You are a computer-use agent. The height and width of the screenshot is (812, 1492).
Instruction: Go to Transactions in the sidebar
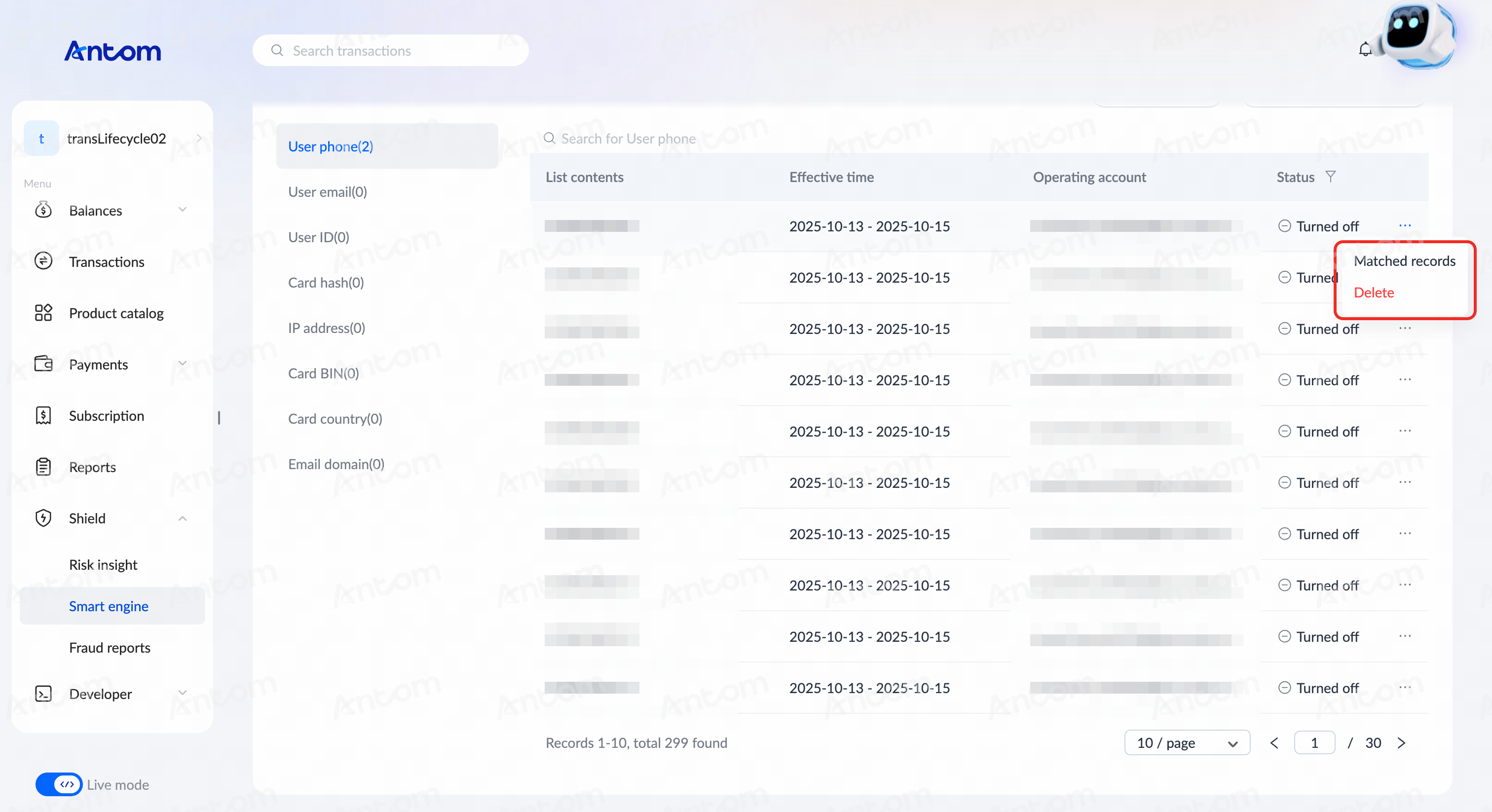107,262
